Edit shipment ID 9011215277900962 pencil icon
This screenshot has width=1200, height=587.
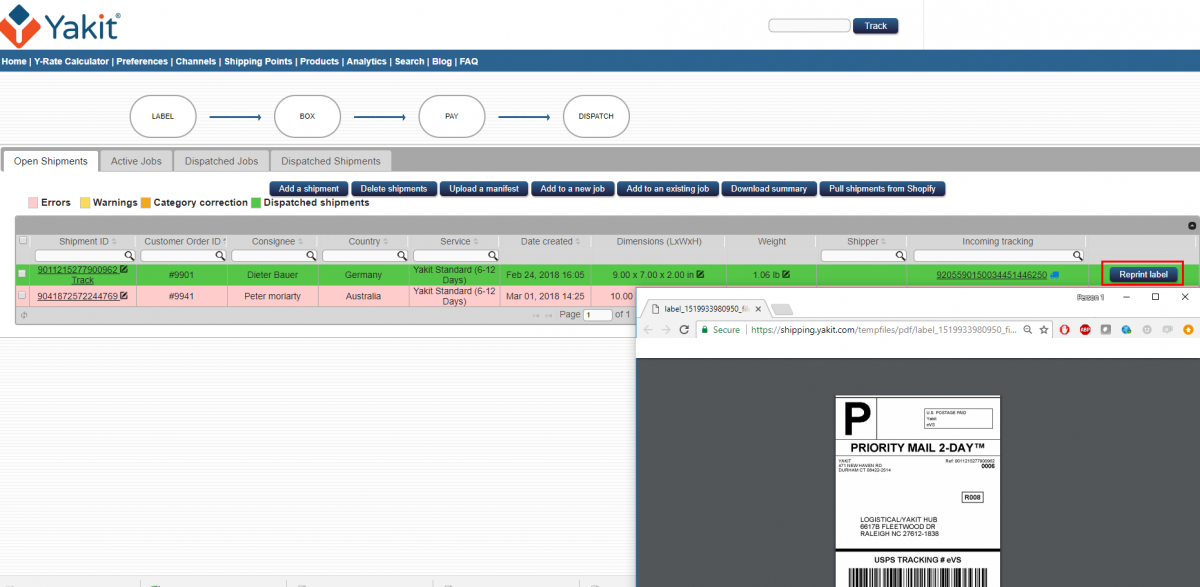(124, 269)
